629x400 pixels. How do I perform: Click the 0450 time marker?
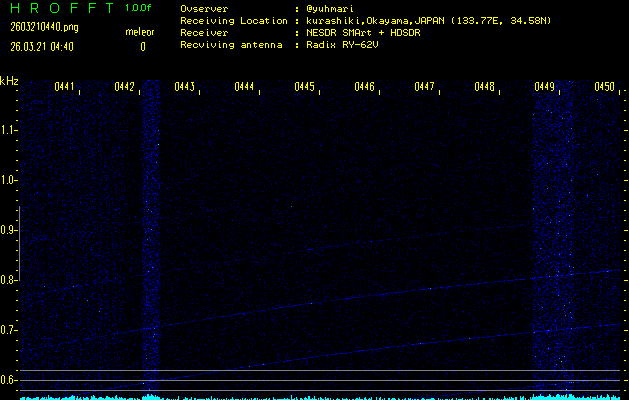(604, 87)
